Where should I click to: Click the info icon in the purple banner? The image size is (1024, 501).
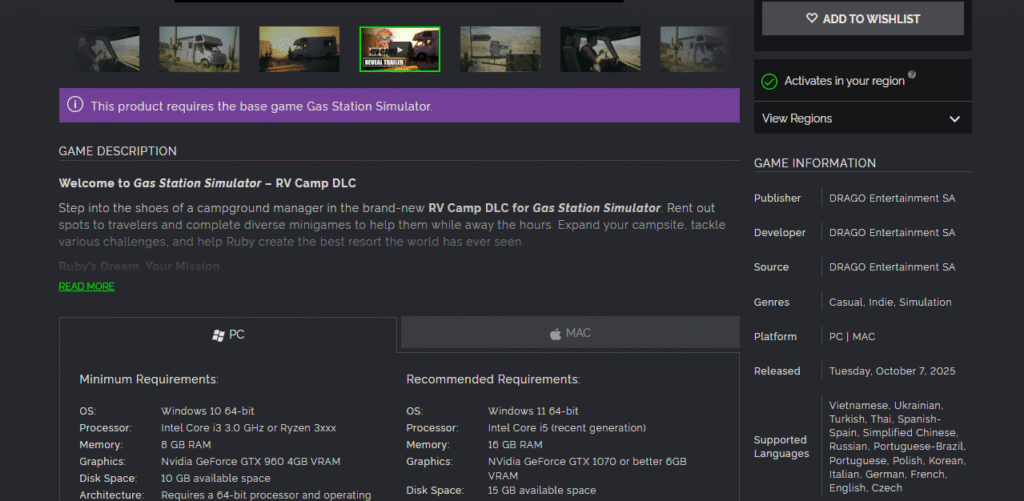point(74,105)
